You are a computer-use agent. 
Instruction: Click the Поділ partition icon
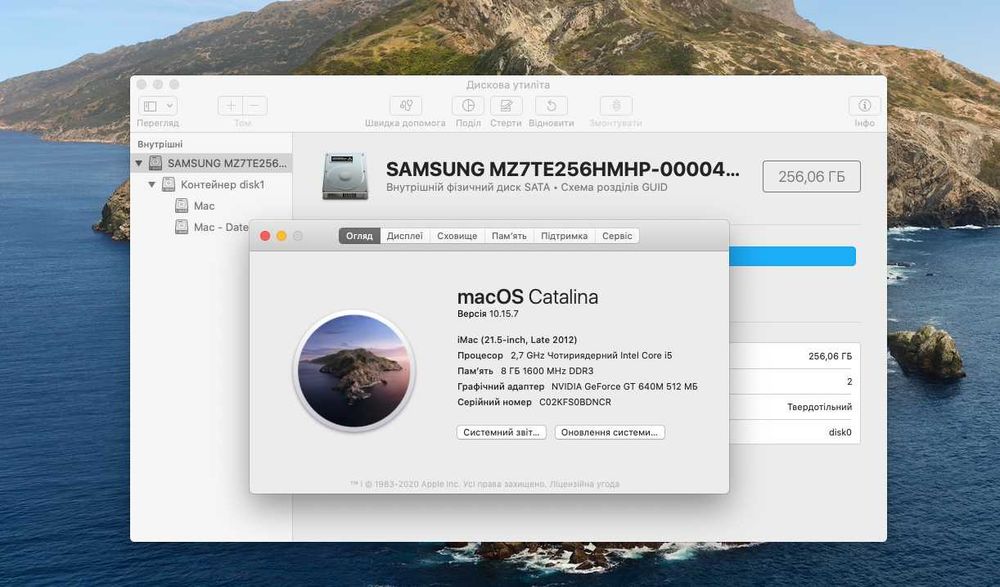[x=468, y=106]
